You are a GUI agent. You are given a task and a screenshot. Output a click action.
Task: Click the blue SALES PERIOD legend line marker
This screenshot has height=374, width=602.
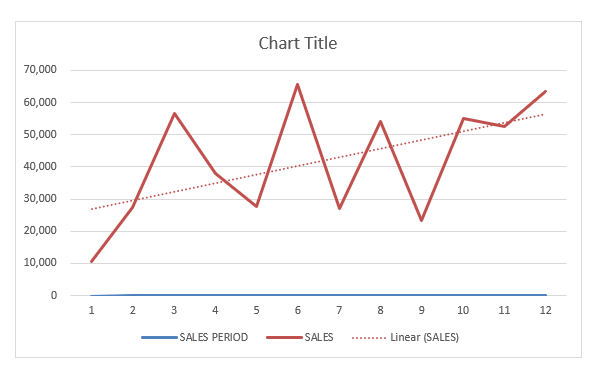tap(159, 338)
